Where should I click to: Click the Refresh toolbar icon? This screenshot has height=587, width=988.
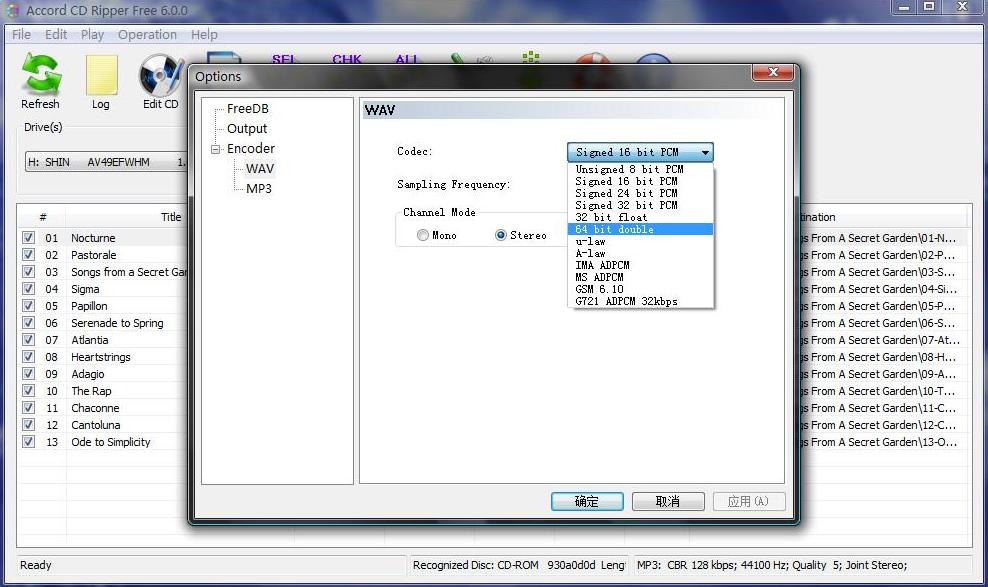[x=41, y=78]
